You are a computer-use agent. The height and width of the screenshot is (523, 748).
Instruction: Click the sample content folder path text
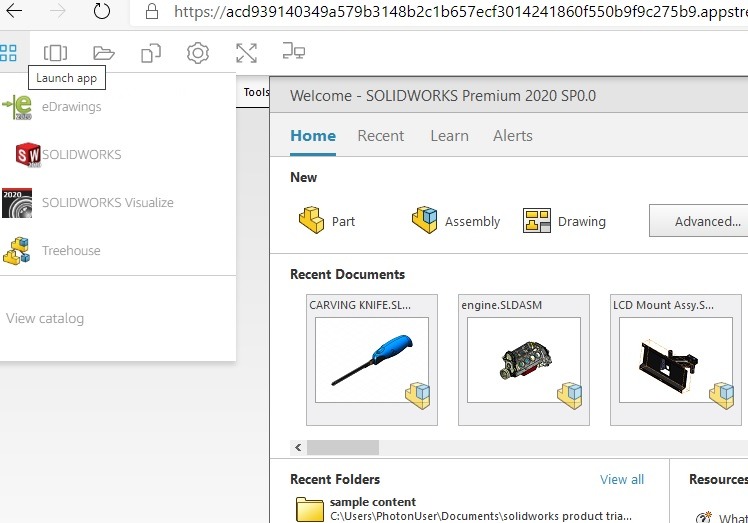pos(481,516)
